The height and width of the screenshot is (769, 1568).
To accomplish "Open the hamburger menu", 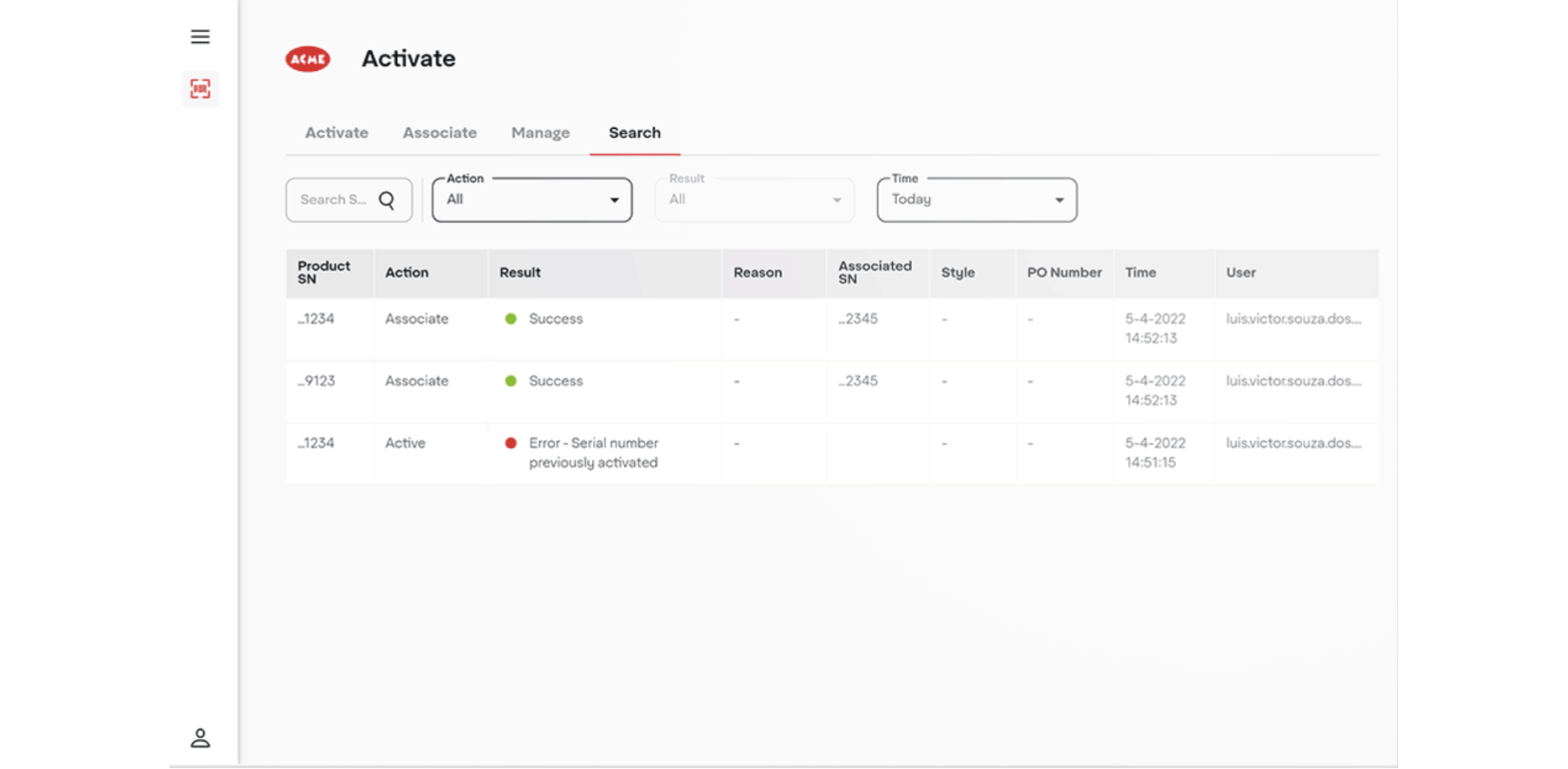I will (x=200, y=37).
